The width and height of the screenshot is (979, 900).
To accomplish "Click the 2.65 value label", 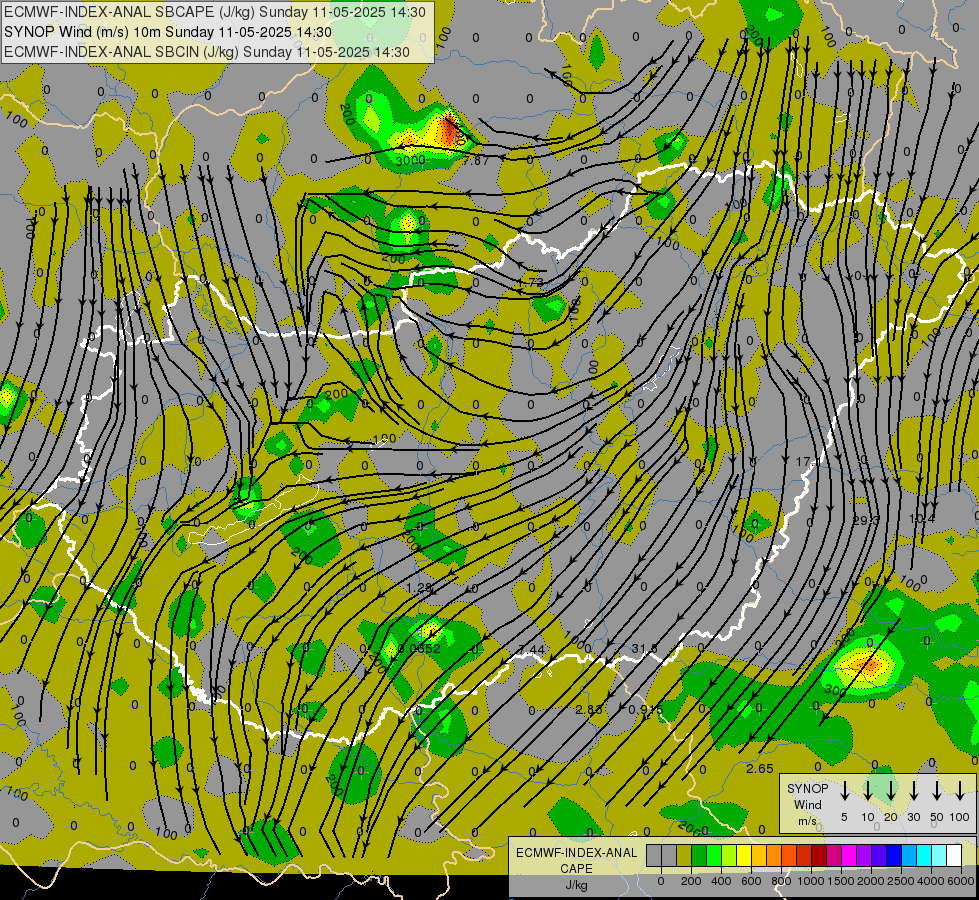I will point(760,768).
